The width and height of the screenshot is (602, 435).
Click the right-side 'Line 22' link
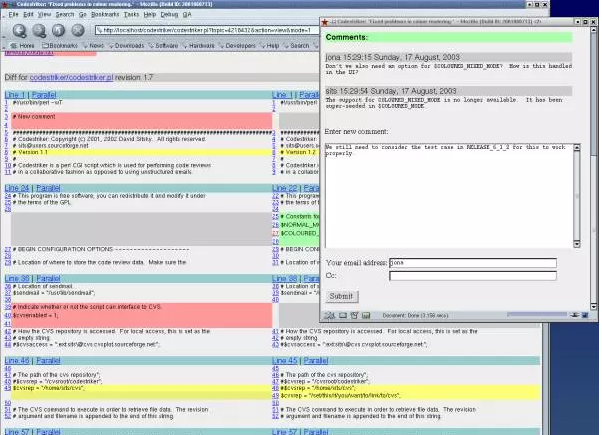click(284, 188)
